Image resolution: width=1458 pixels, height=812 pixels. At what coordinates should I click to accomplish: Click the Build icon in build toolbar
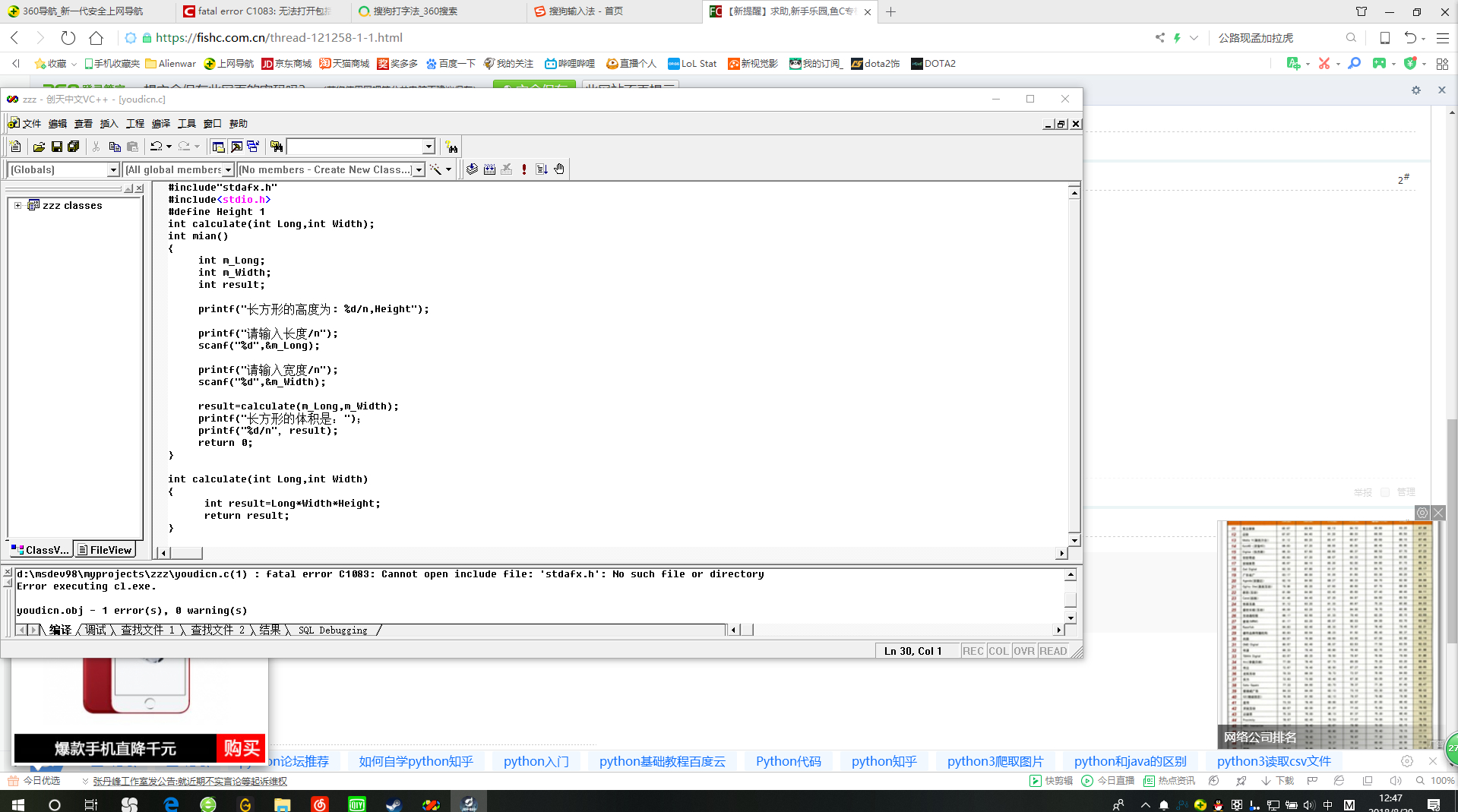tap(489, 169)
